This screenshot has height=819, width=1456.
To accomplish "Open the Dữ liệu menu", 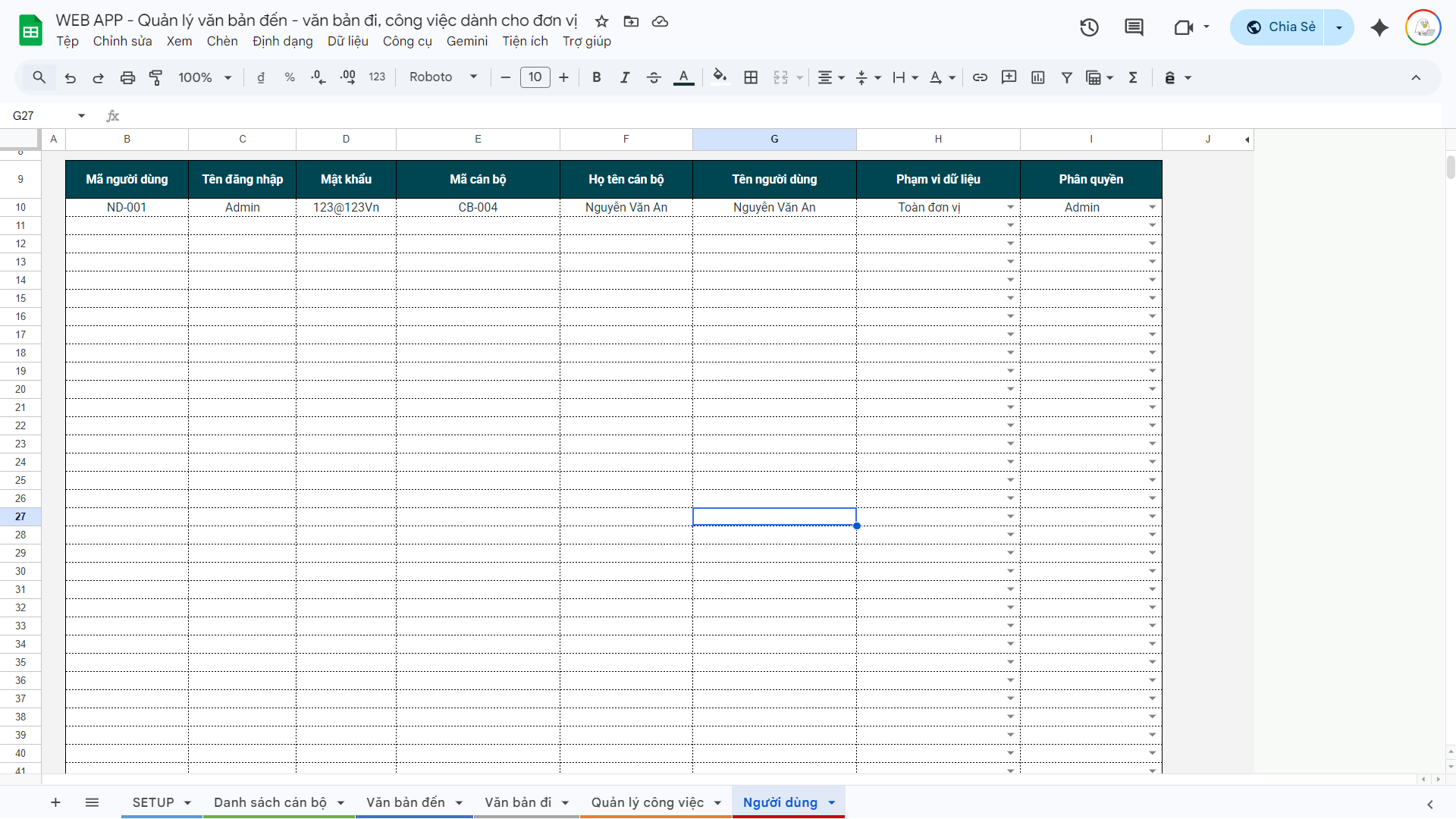I will point(347,41).
